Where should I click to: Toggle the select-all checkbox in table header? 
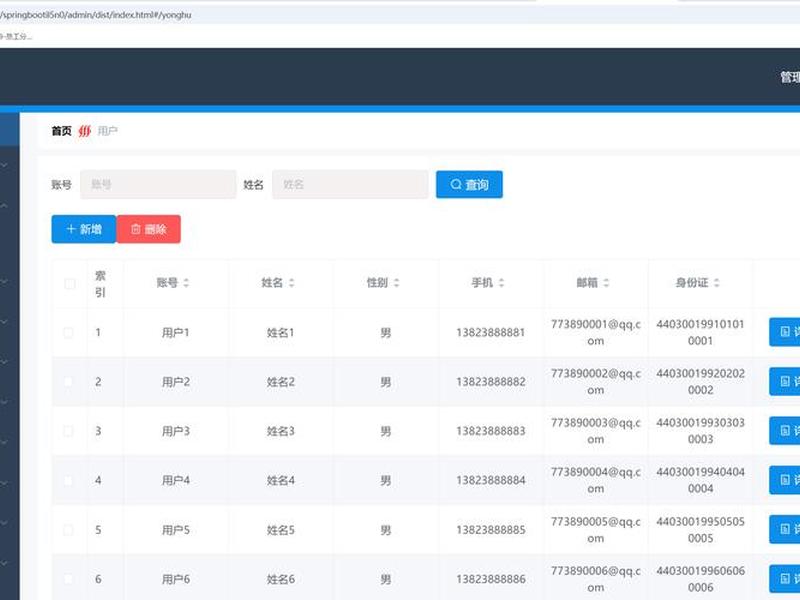[x=69, y=284]
